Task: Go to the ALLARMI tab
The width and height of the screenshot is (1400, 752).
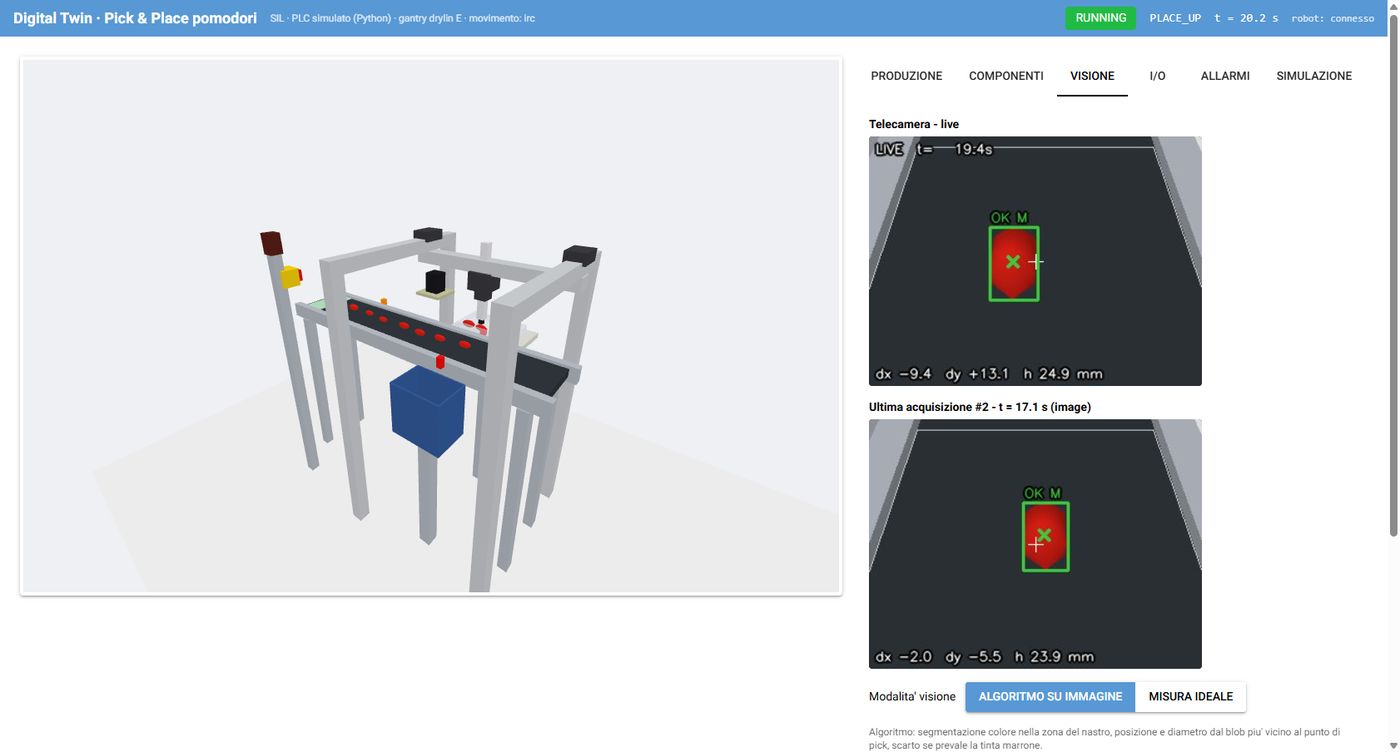Action: tap(1225, 76)
